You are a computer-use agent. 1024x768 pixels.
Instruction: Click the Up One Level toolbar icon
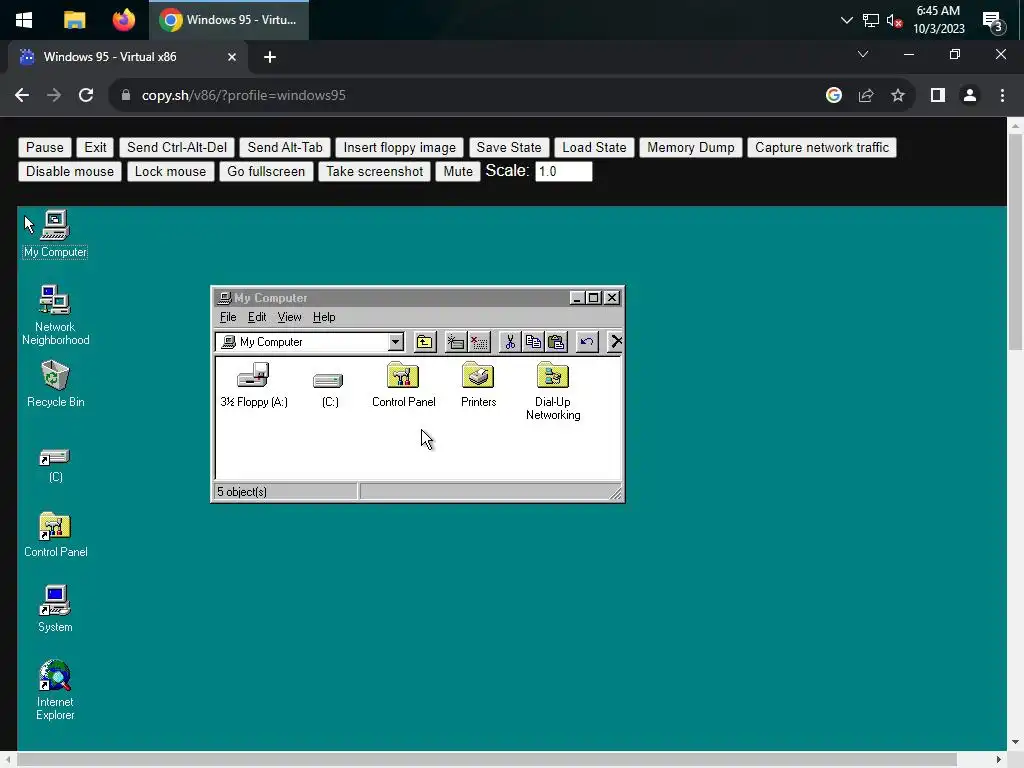425,342
